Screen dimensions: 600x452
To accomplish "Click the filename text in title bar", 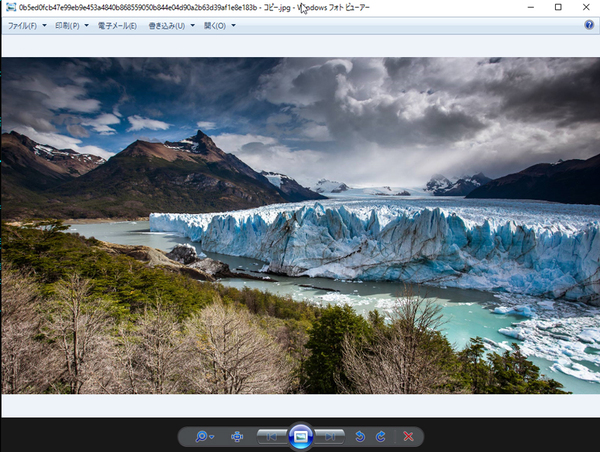I will [x=150, y=7].
